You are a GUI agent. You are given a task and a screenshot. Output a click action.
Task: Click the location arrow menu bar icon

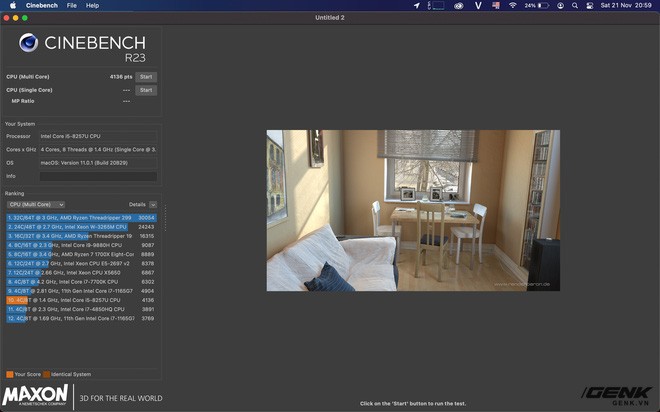point(416,5)
